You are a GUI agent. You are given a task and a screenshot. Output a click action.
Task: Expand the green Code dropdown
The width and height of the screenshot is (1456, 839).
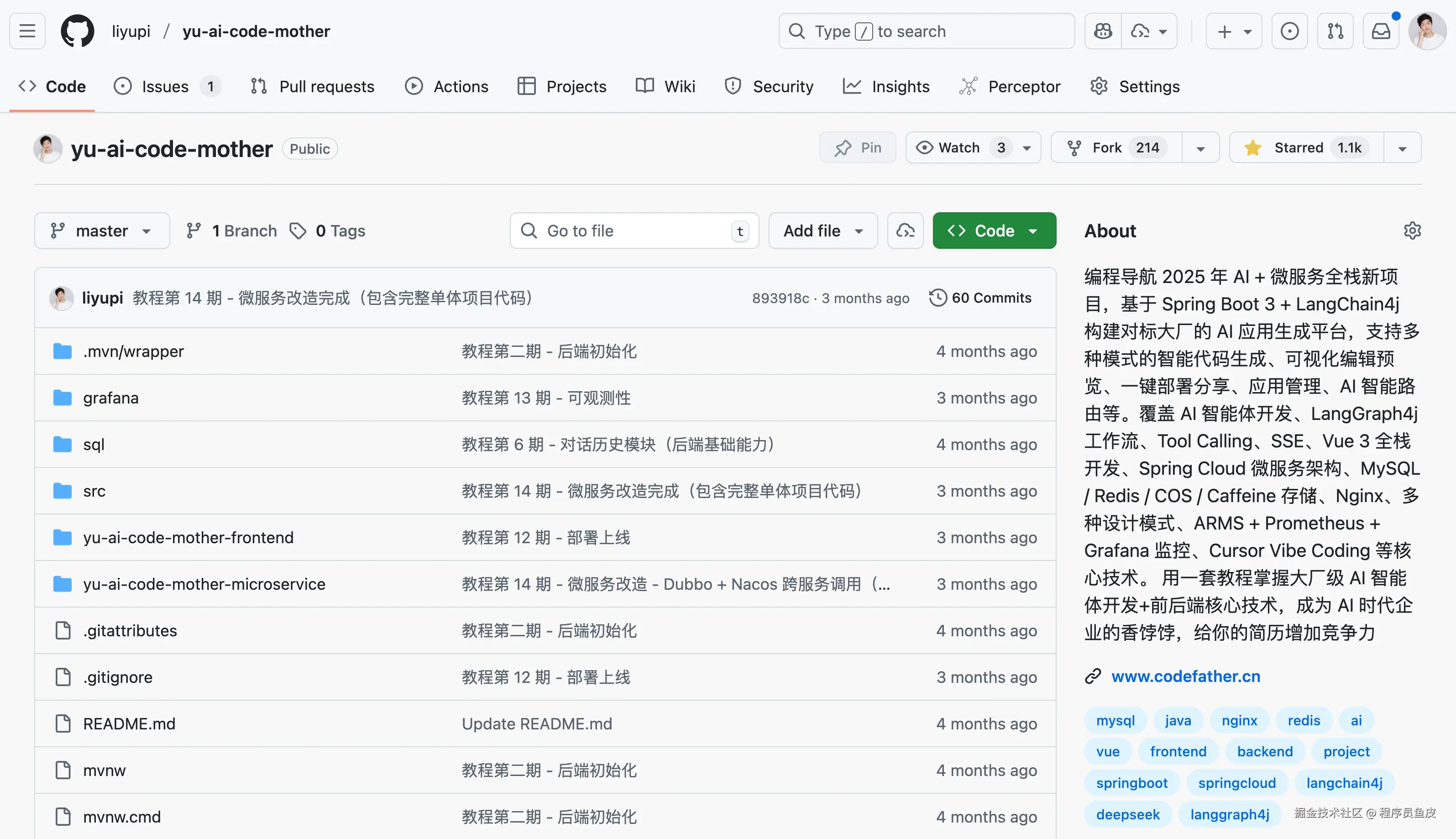[x=994, y=231]
